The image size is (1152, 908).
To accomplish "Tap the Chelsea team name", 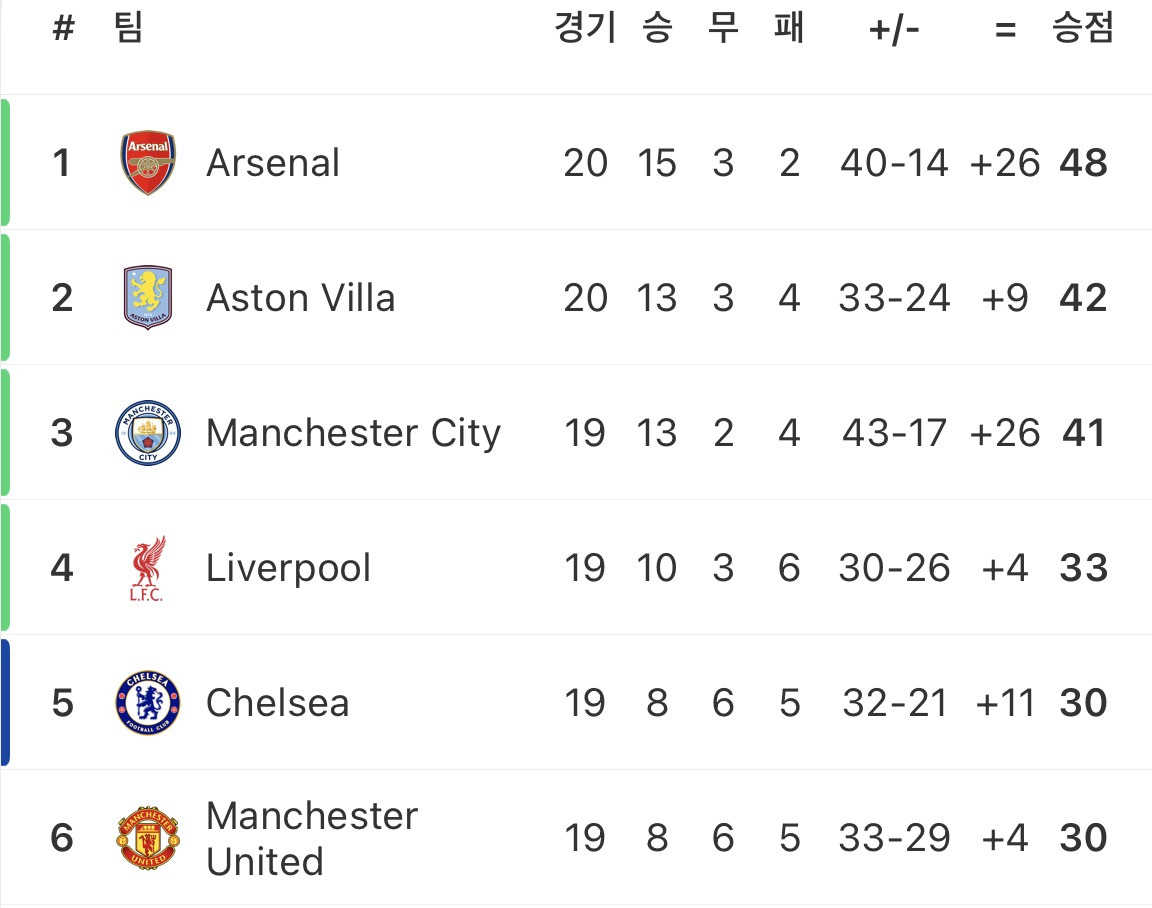I will point(278,703).
